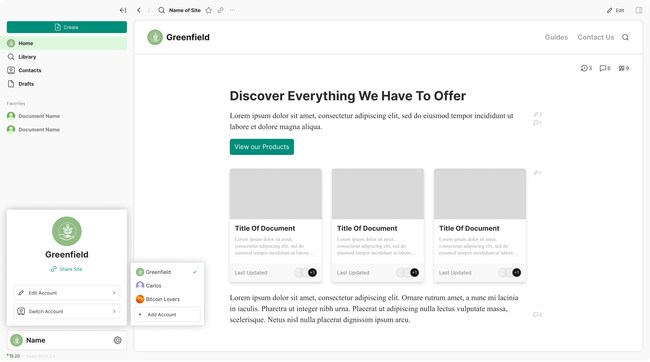Go back with the left chevron
This screenshot has width=650, height=362.
(139, 10)
